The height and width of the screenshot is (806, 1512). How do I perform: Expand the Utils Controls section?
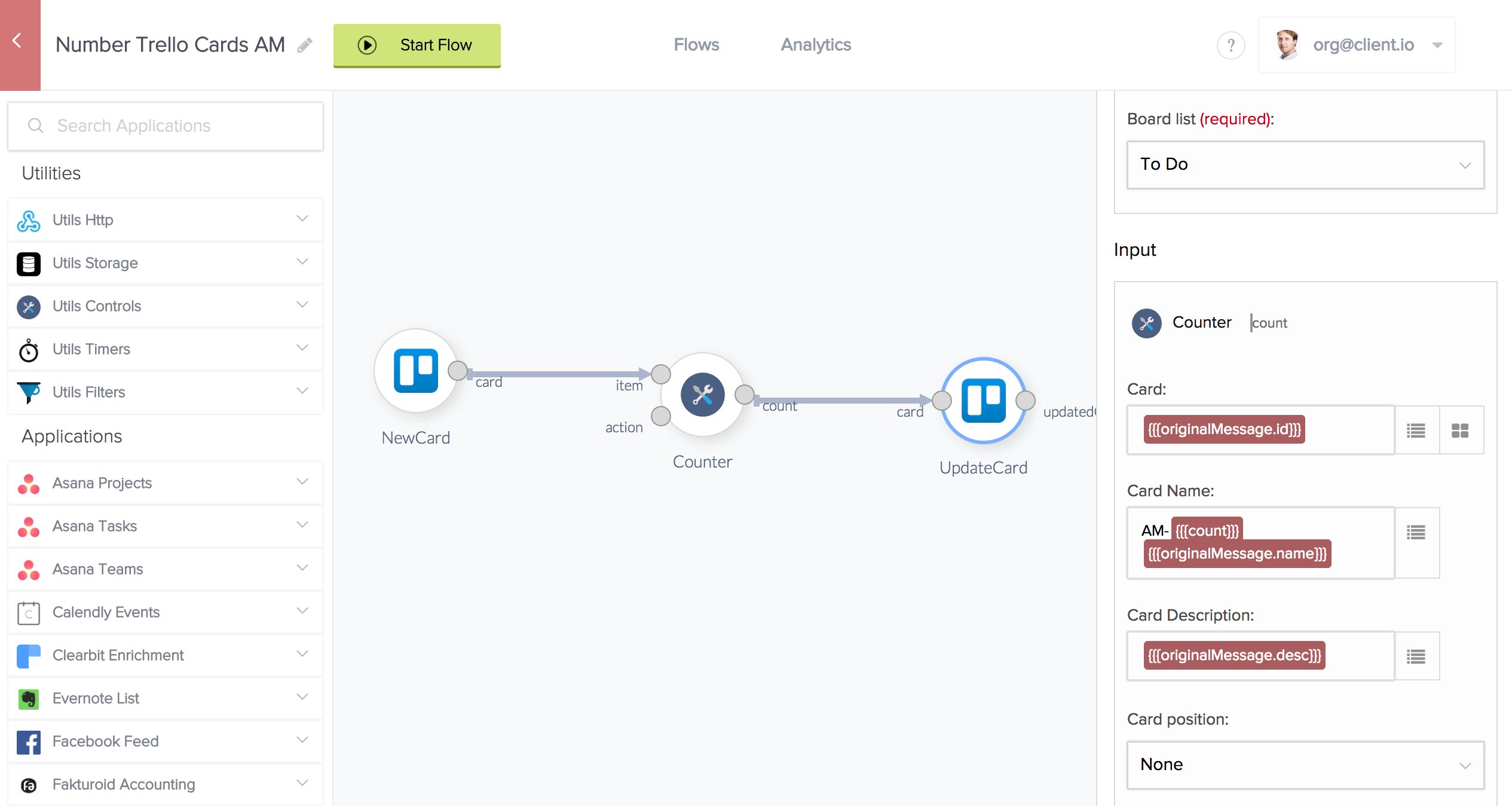pos(302,305)
